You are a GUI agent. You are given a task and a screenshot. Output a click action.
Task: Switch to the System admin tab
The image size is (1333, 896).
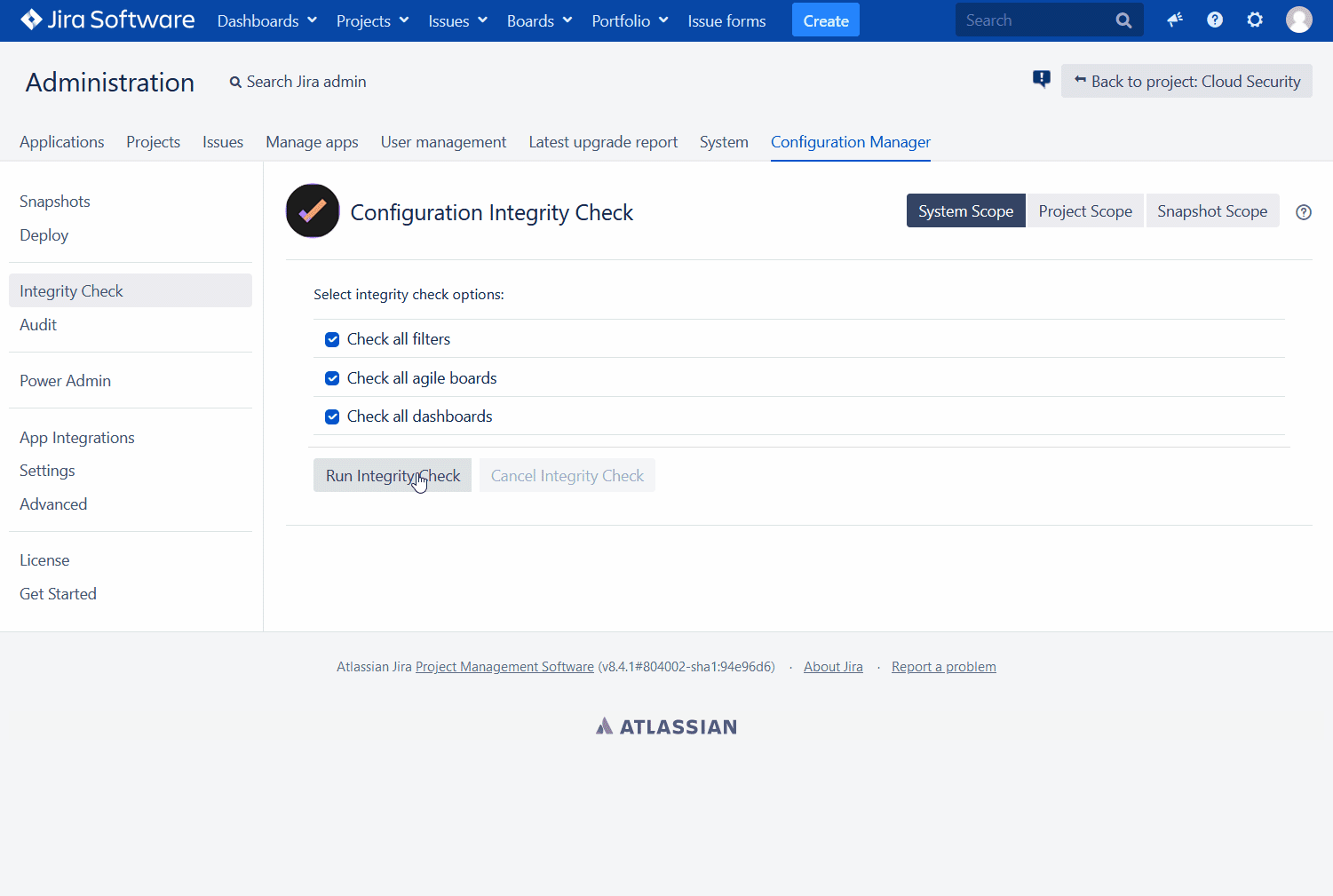click(724, 142)
